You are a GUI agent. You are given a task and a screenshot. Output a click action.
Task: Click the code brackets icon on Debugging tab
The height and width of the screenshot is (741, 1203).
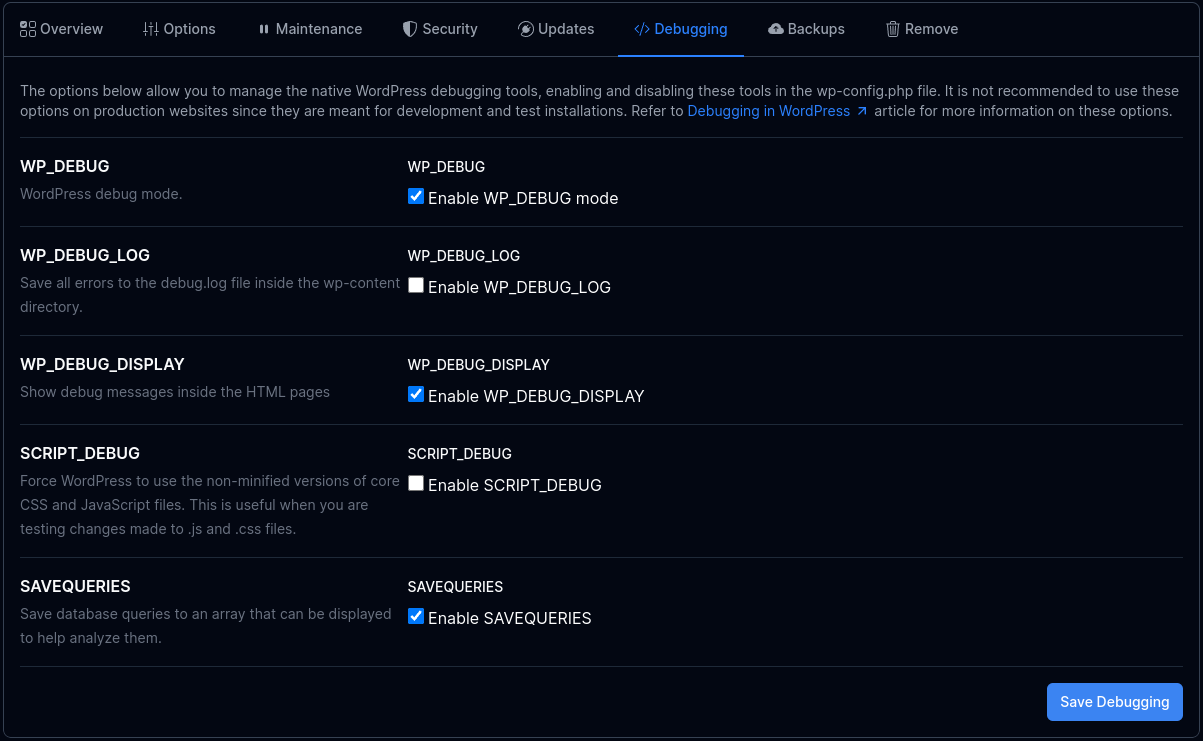[x=641, y=29]
